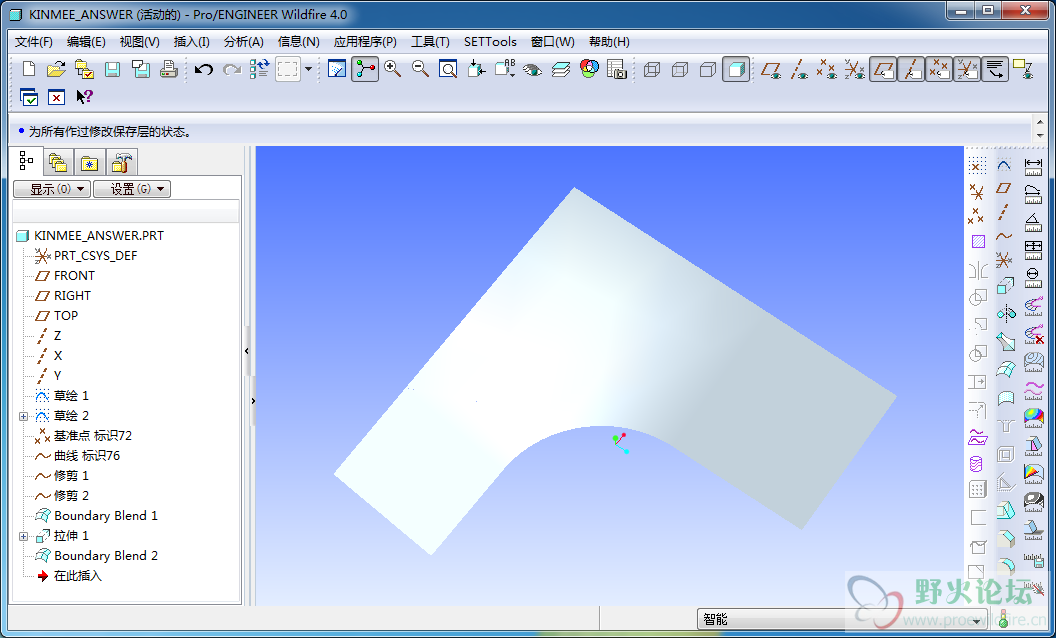Click the model tree search field
1056x638 pixels.
(x=127, y=211)
